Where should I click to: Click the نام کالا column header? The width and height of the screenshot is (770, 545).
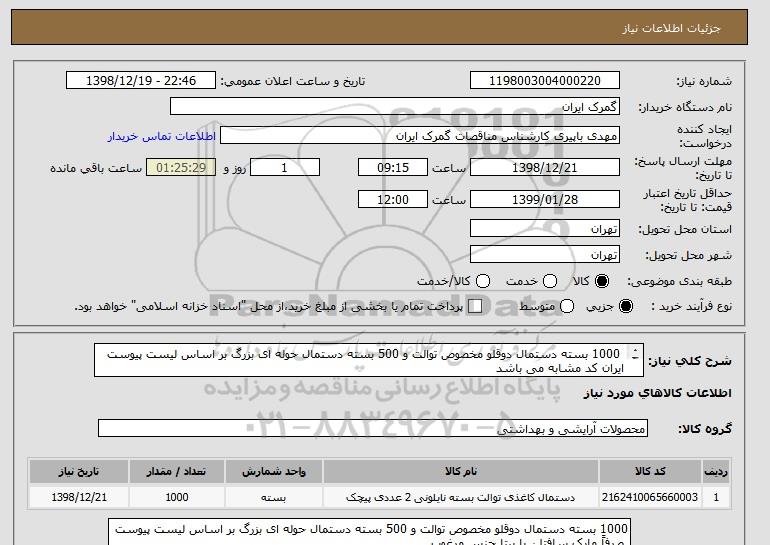(461, 471)
